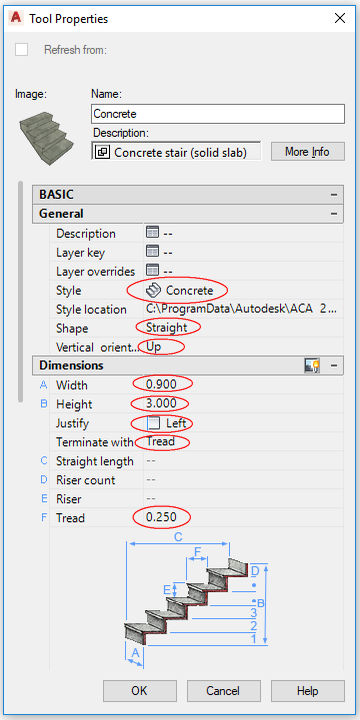Open the Justify dropdown showing Left
This screenshot has width=360, height=720.
coord(243,423)
